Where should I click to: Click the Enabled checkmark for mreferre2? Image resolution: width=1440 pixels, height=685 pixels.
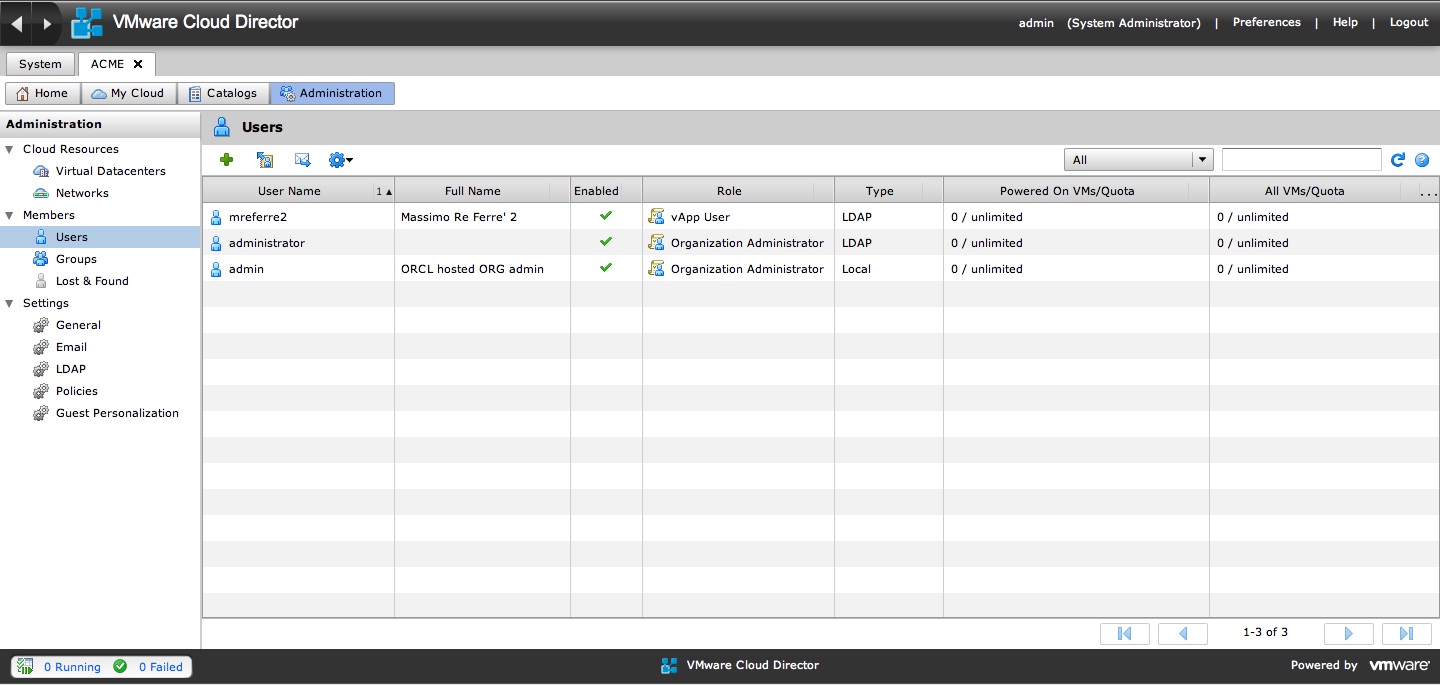click(x=606, y=216)
